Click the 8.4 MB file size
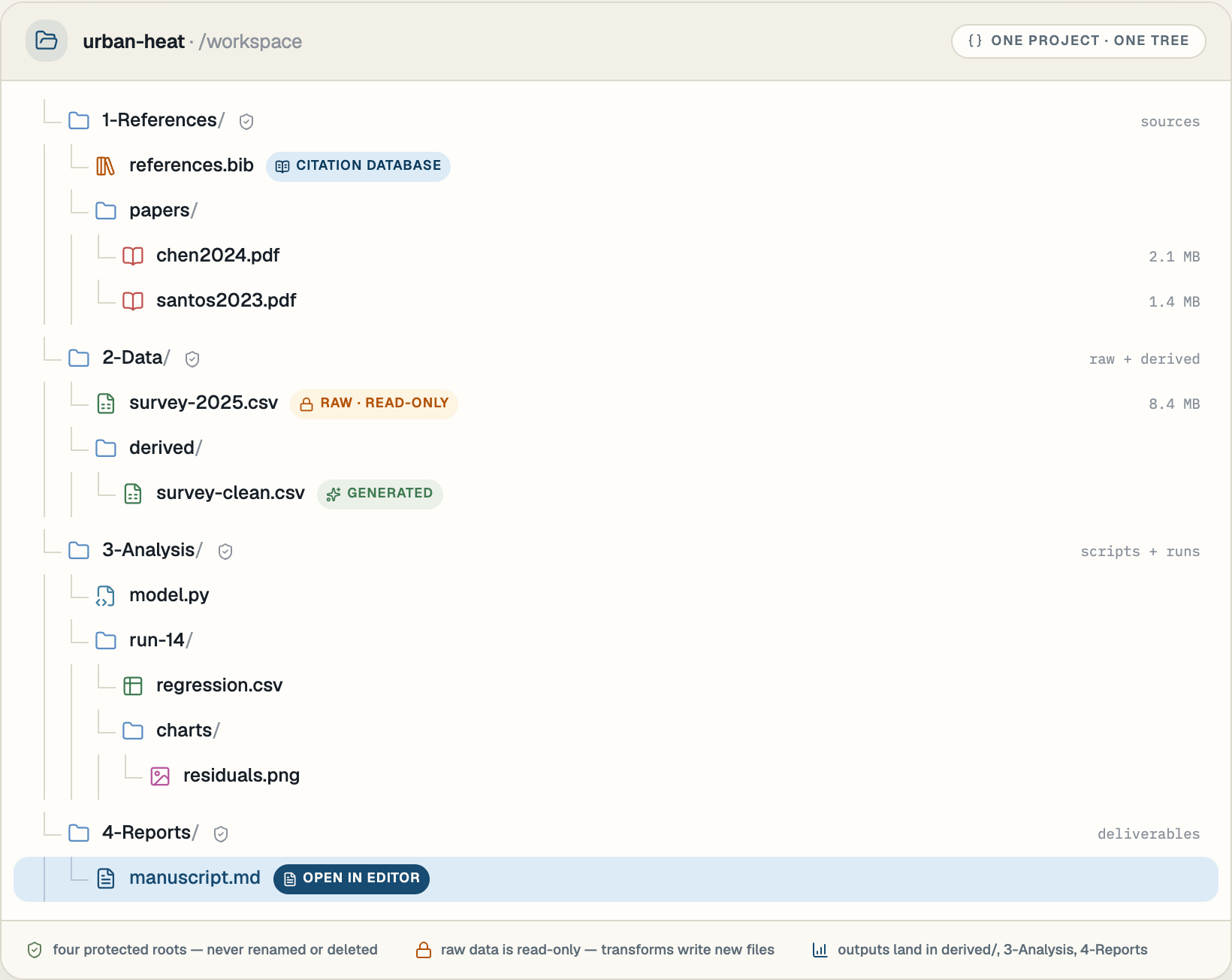Image resolution: width=1232 pixels, height=980 pixels. click(1174, 404)
